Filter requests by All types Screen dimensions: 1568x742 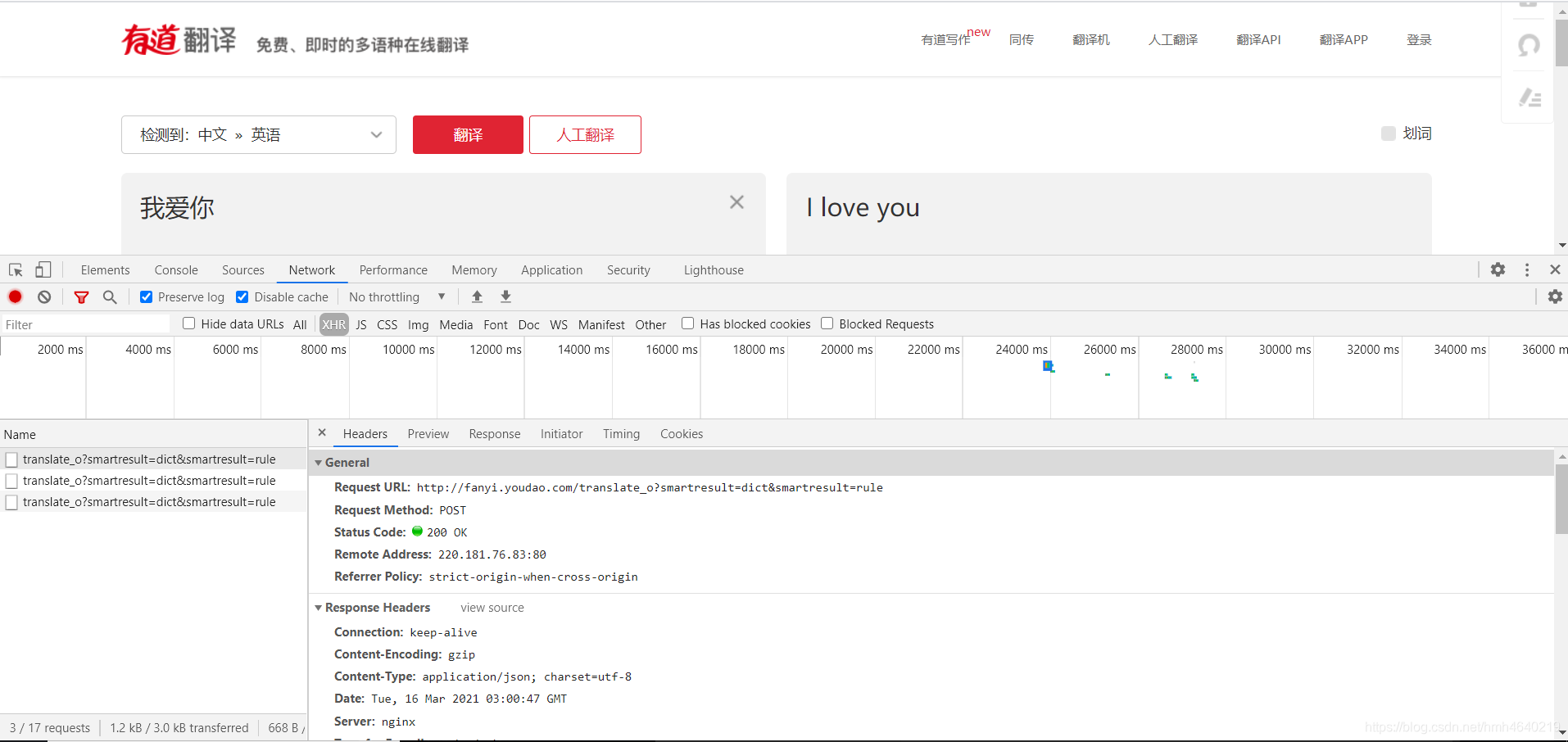click(300, 324)
